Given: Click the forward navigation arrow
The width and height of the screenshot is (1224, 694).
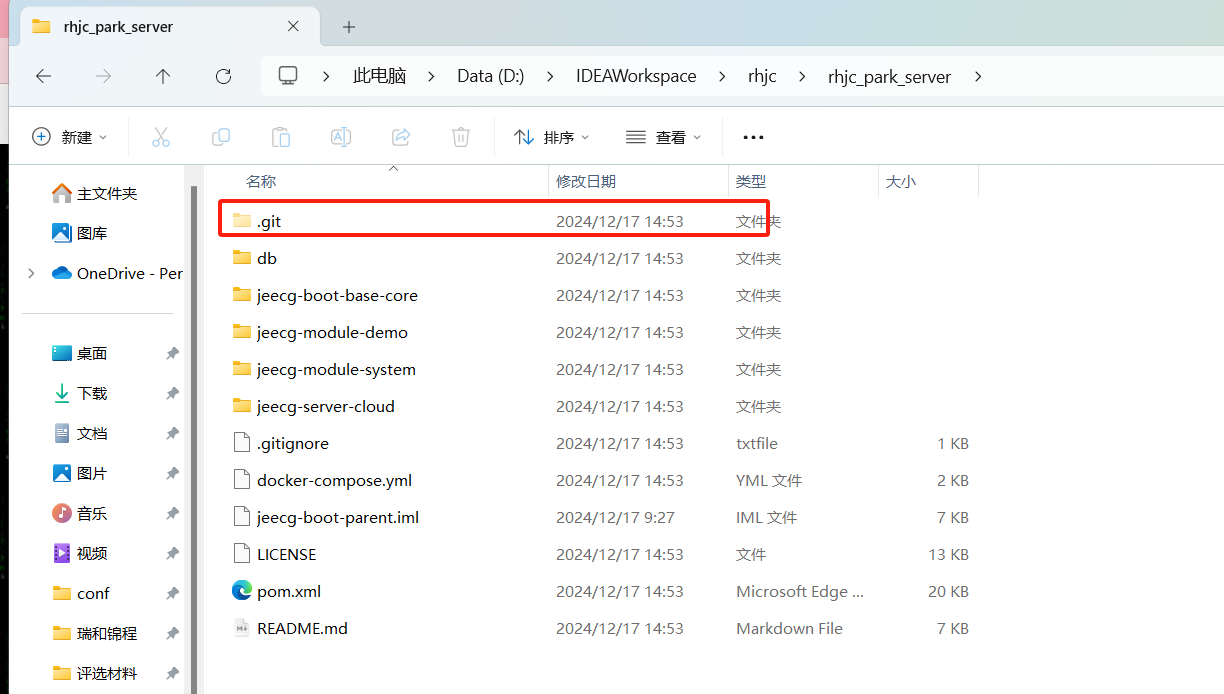Looking at the screenshot, I should click(103, 76).
